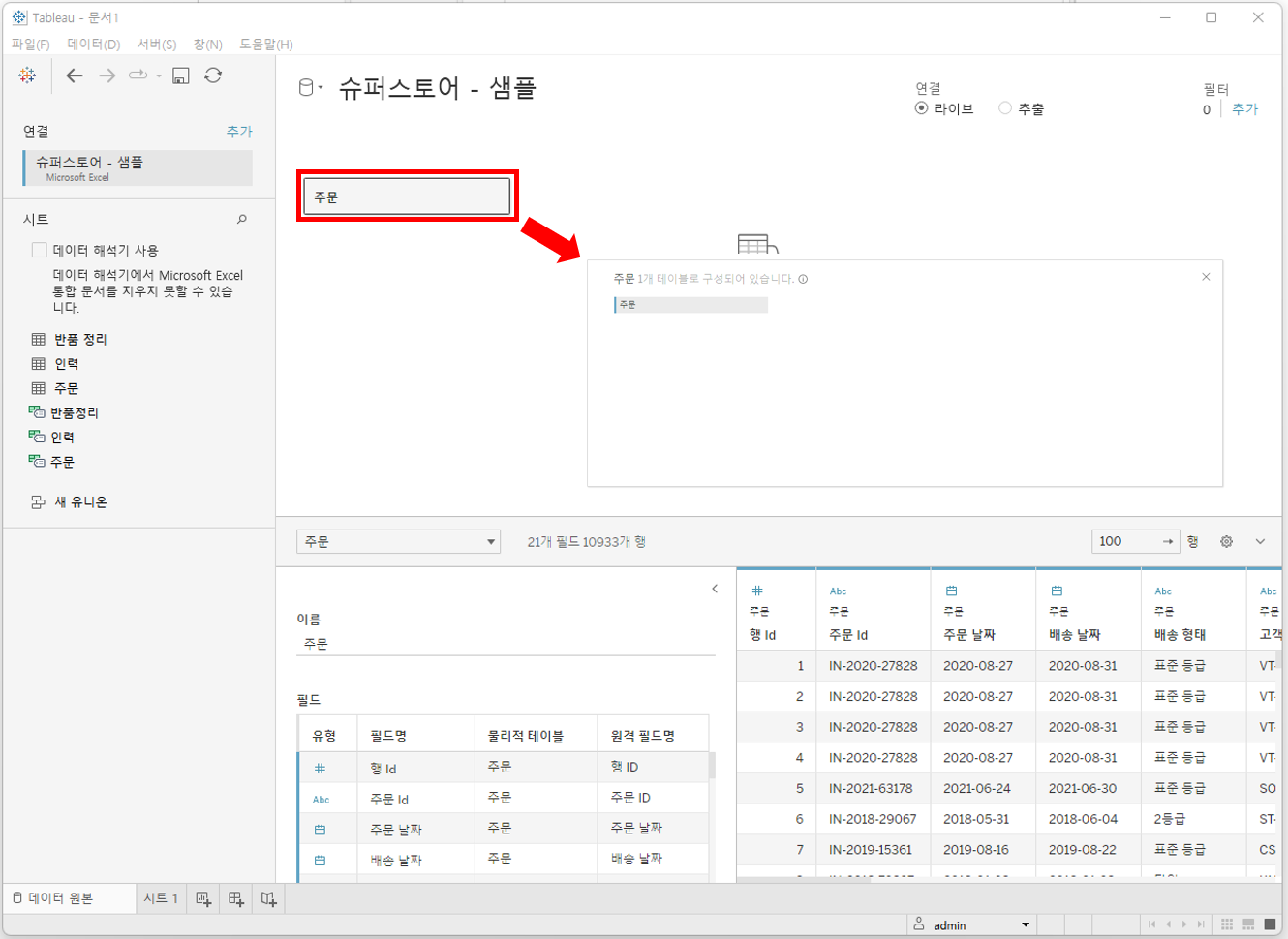The width and height of the screenshot is (1288, 939).
Task: Go forward with the right arrow icon
Action: [107, 76]
